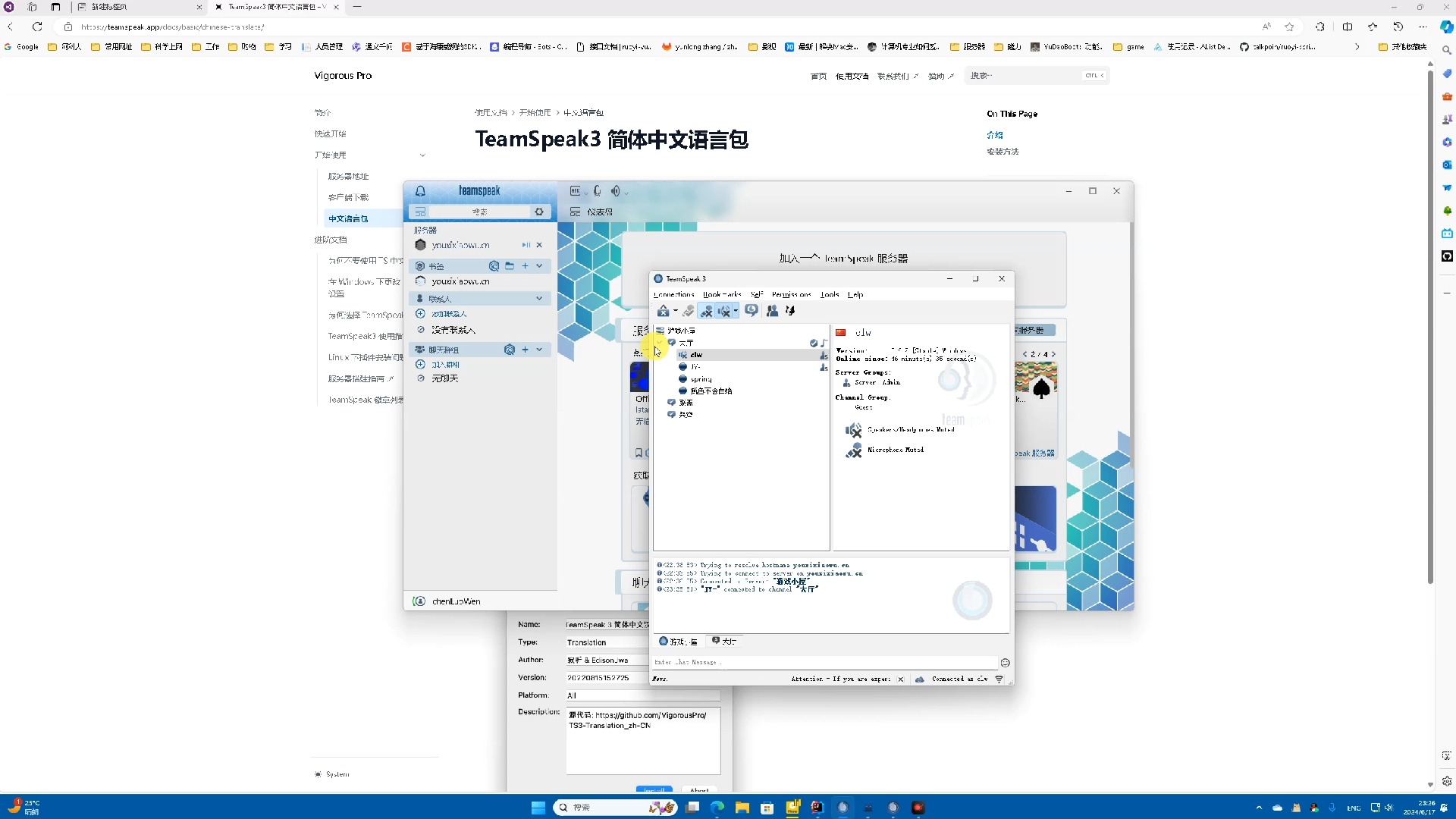Click the join group (加入群组) link
The image size is (1456, 819).
pyautogui.click(x=446, y=365)
